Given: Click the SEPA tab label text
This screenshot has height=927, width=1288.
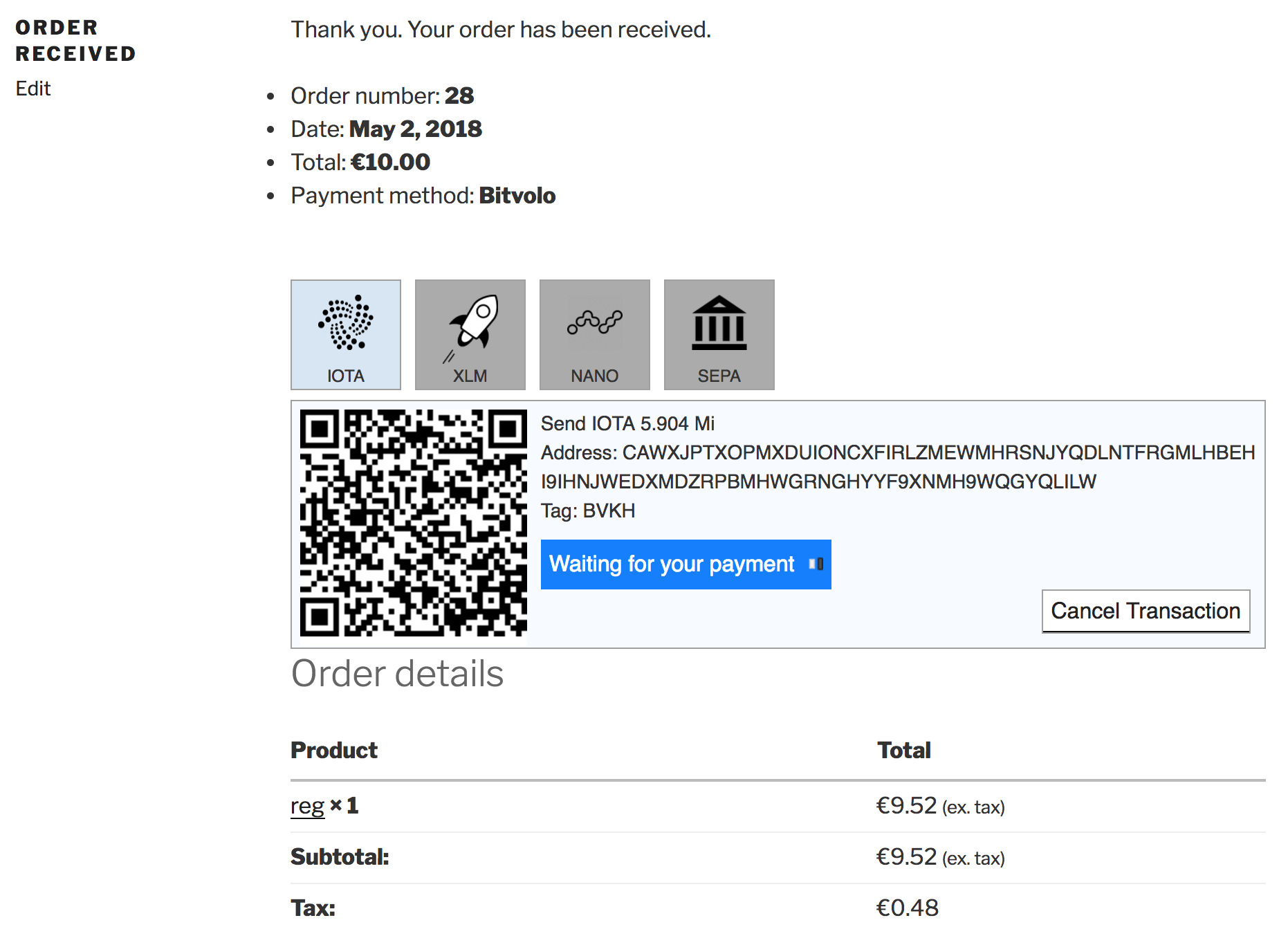Looking at the screenshot, I should click(719, 376).
